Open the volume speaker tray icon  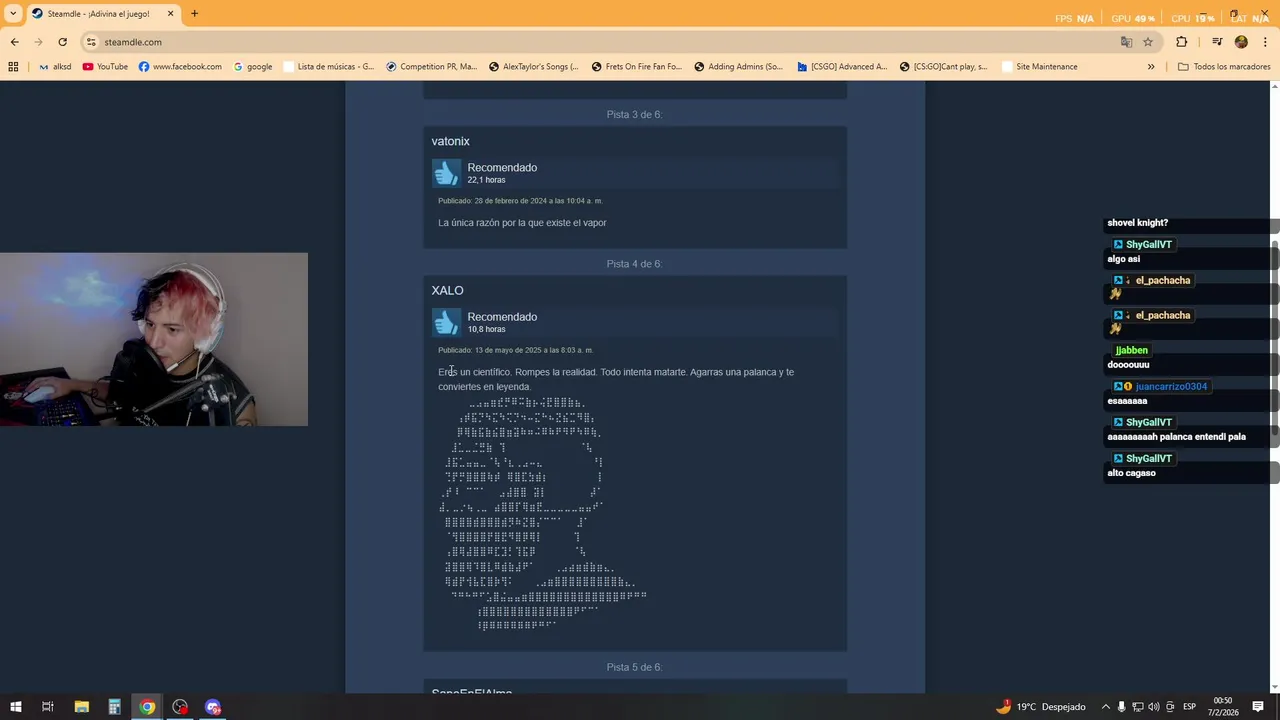pos(1154,707)
